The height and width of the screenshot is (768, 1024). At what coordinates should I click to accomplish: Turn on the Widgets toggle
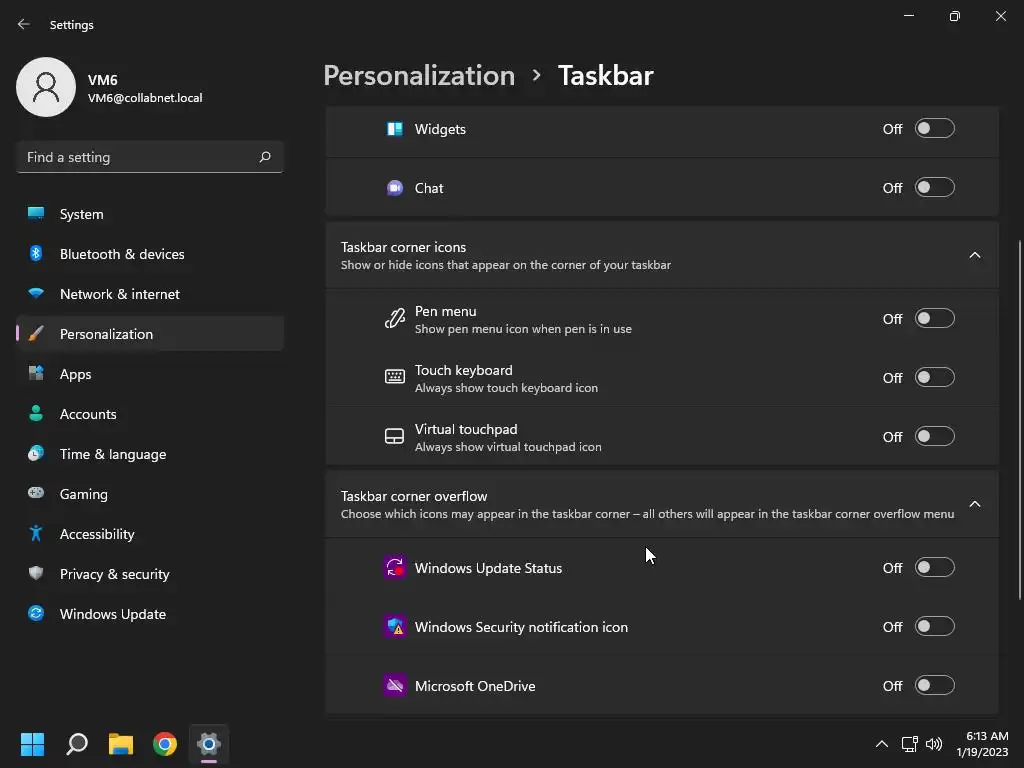pyautogui.click(x=935, y=129)
